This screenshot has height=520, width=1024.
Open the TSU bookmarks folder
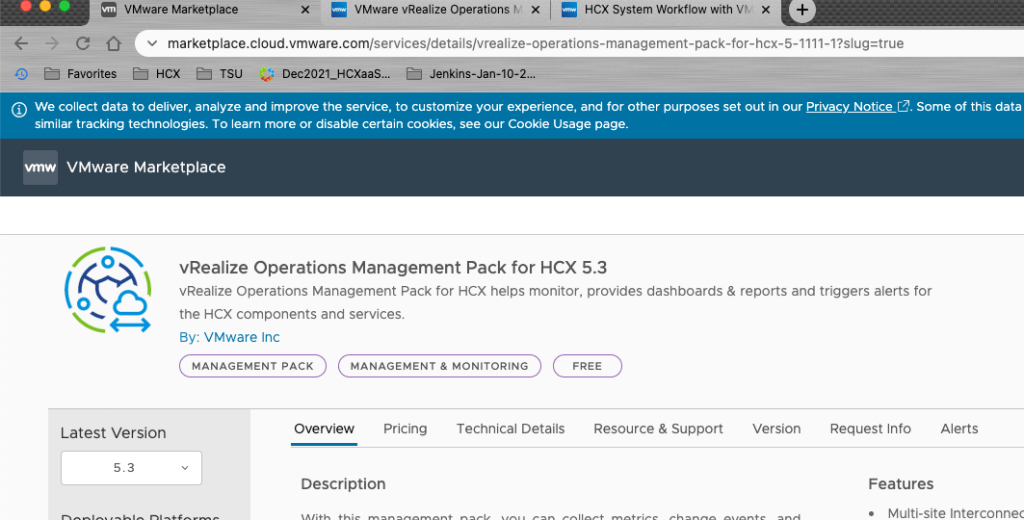tap(220, 74)
